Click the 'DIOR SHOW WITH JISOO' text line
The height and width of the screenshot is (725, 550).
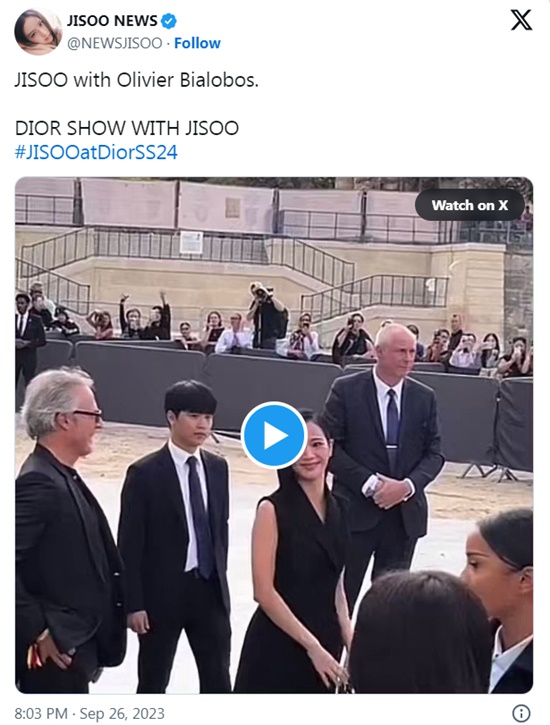127,128
